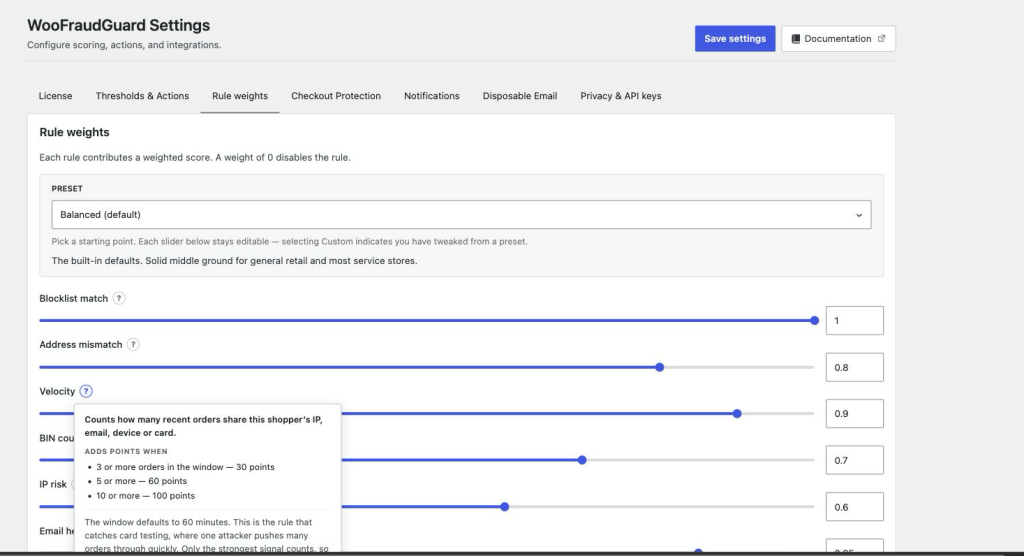Screen dimensions: 1024x556
Task: Click tooltip line '10 or more — 100 points'
Action: click(145, 496)
